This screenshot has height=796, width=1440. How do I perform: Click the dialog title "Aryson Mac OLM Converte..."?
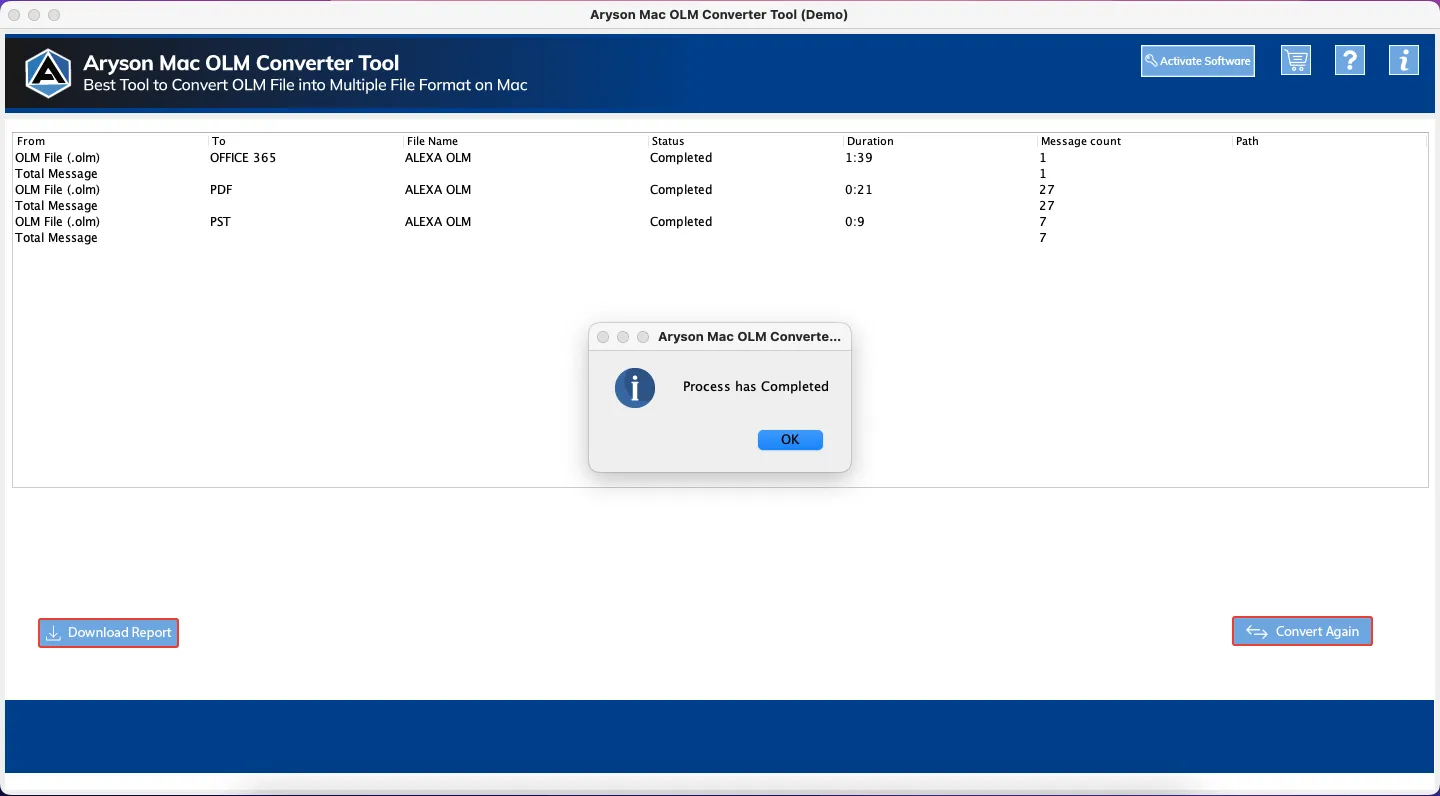[750, 337]
